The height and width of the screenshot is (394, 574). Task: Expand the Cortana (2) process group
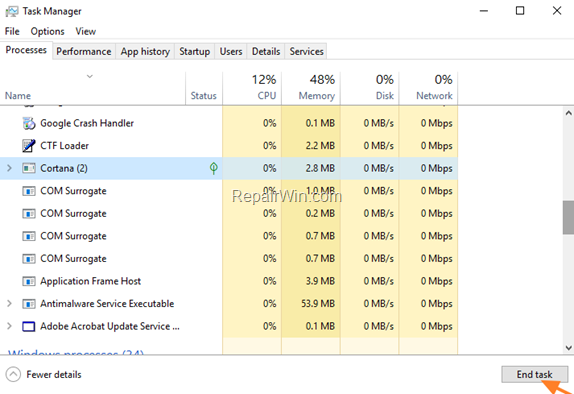[10, 168]
